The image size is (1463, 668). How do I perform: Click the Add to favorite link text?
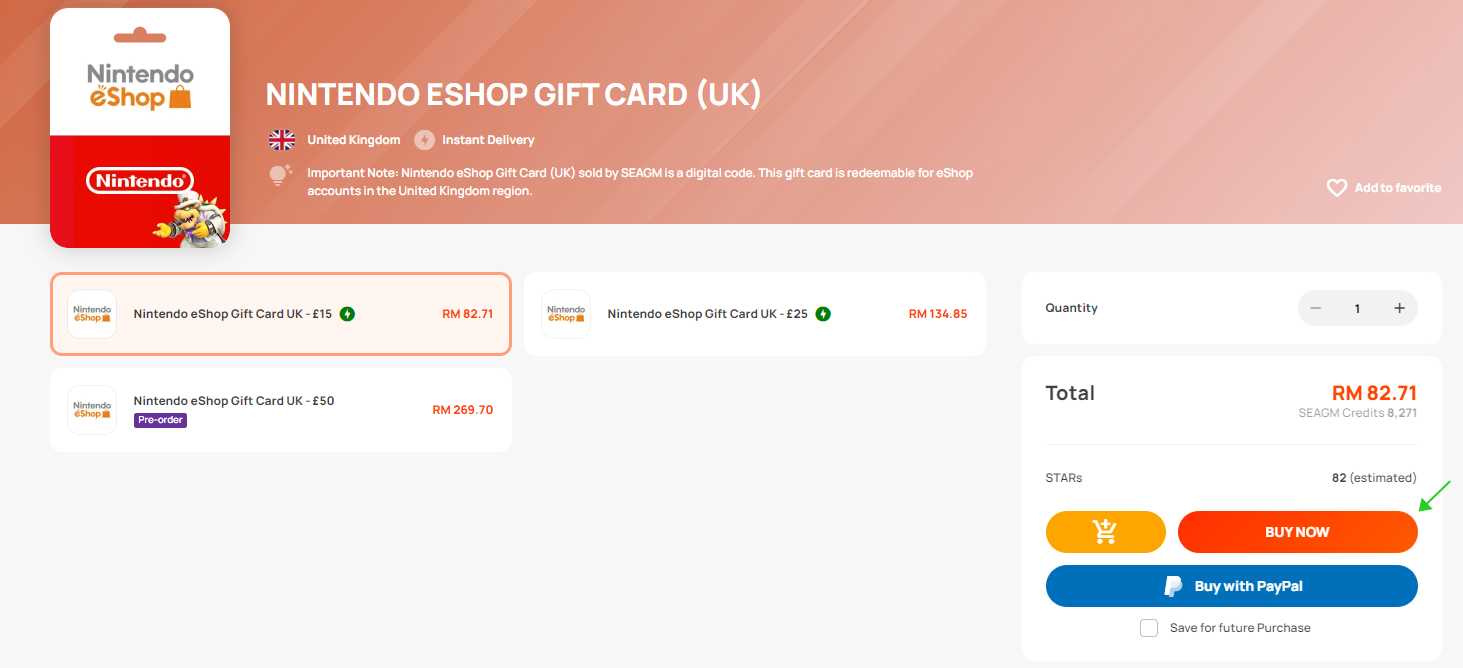(1397, 188)
